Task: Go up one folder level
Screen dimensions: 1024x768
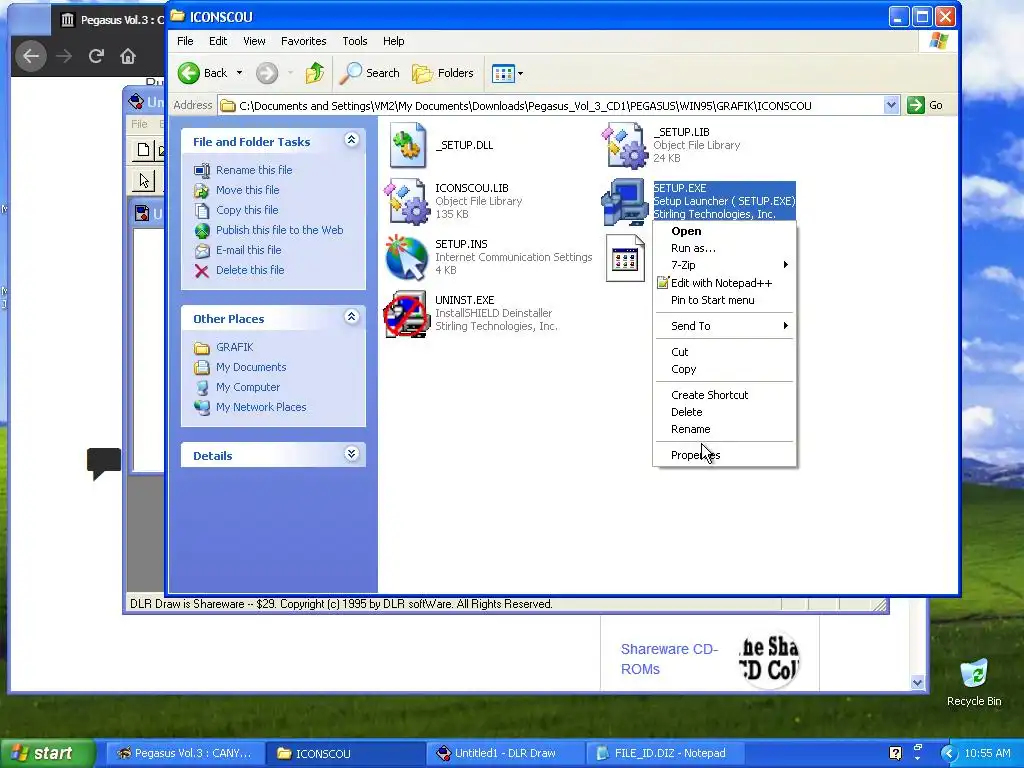Action: pyautogui.click(x=315, y=73)
